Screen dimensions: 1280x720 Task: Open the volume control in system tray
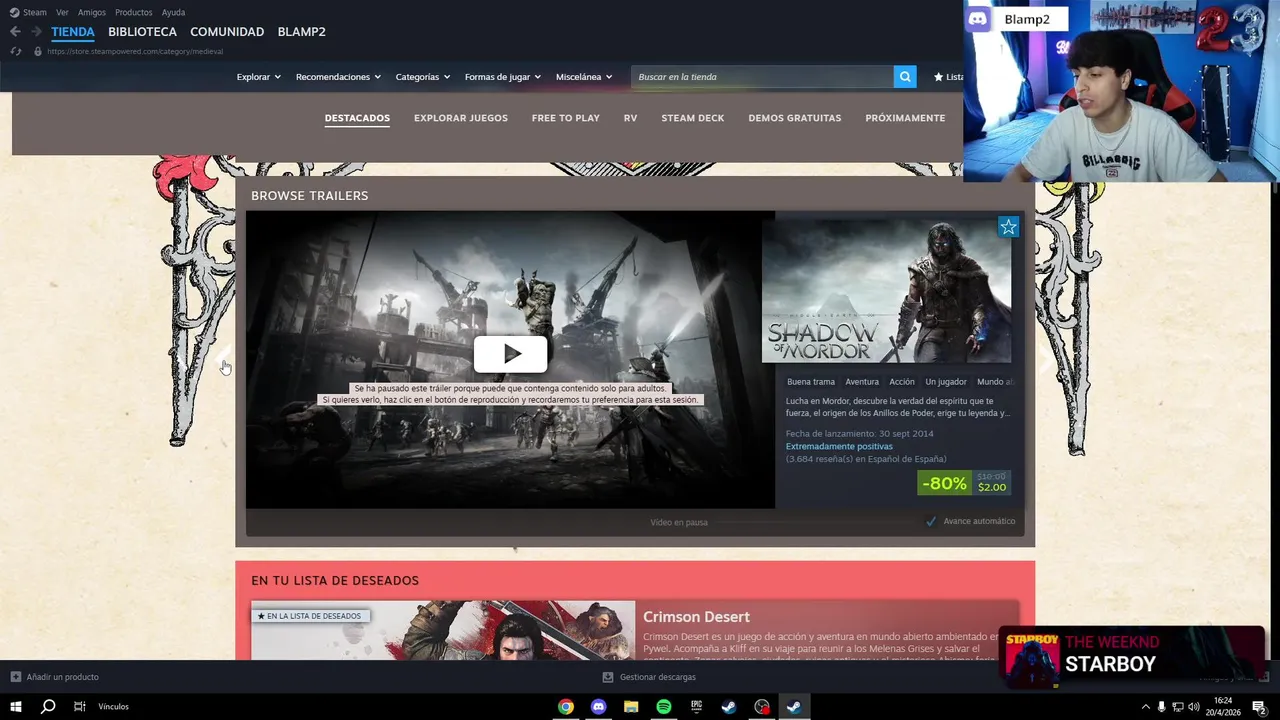pyautogui.click(x=1193, y=706)
